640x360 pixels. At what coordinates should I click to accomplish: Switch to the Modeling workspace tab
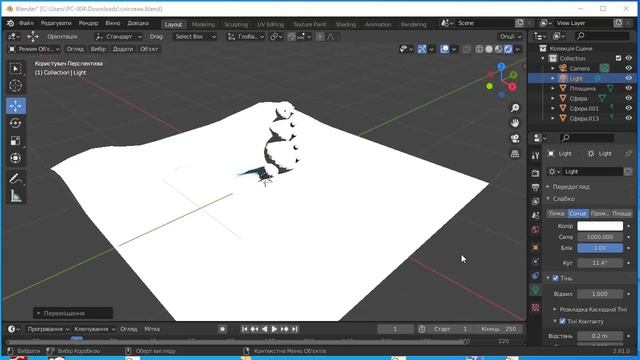pos(203,24)
